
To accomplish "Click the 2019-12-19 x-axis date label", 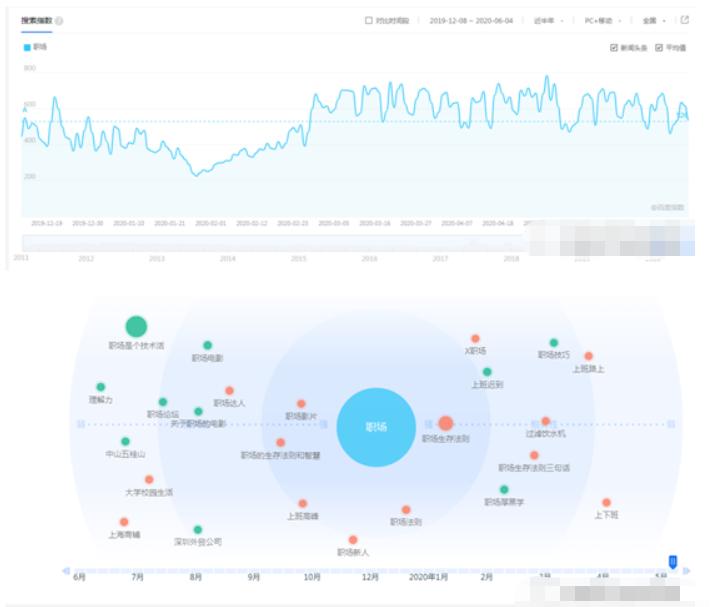I will pos(46,223).
